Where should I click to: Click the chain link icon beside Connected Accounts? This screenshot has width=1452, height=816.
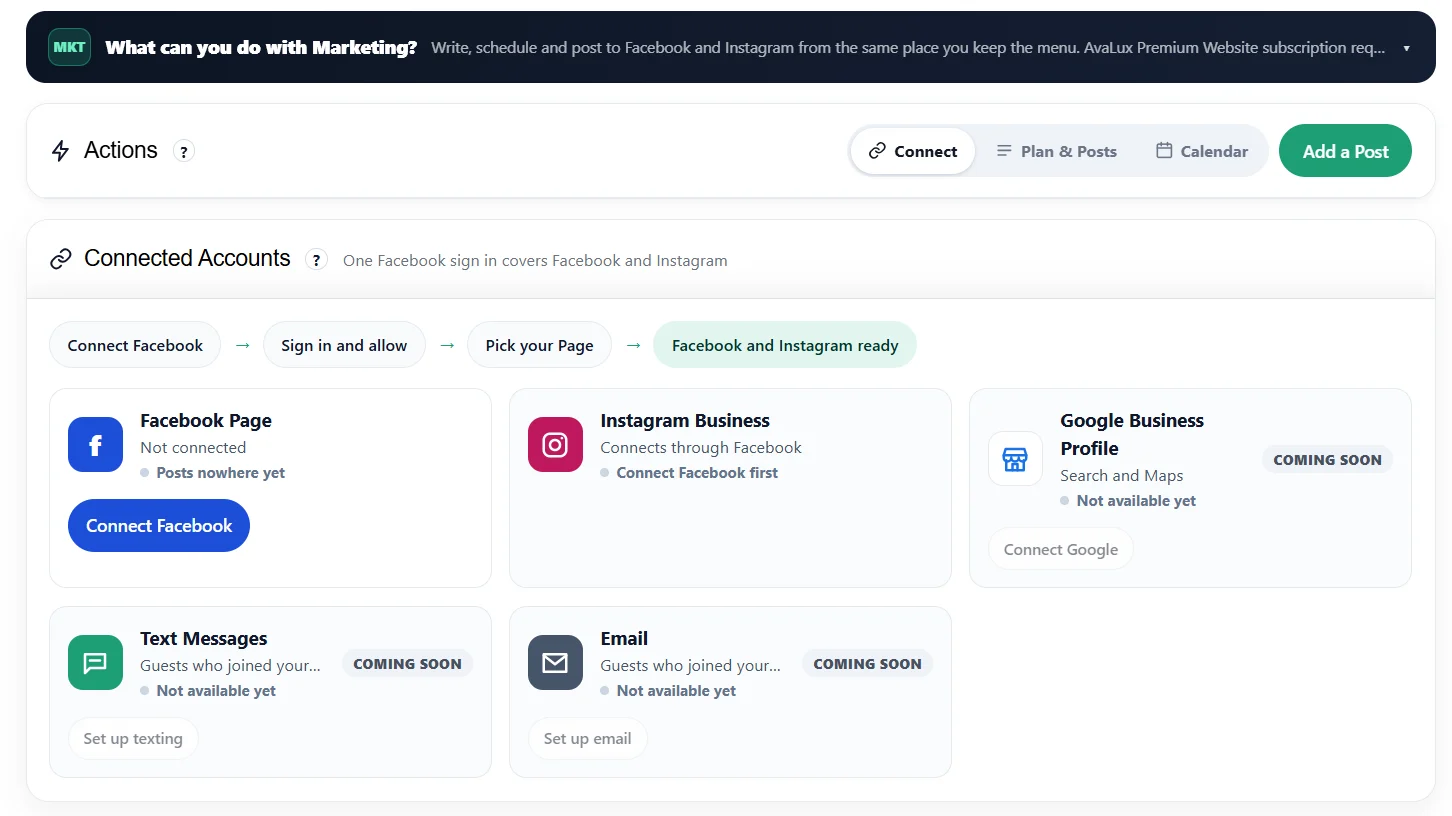coord(61,259)
